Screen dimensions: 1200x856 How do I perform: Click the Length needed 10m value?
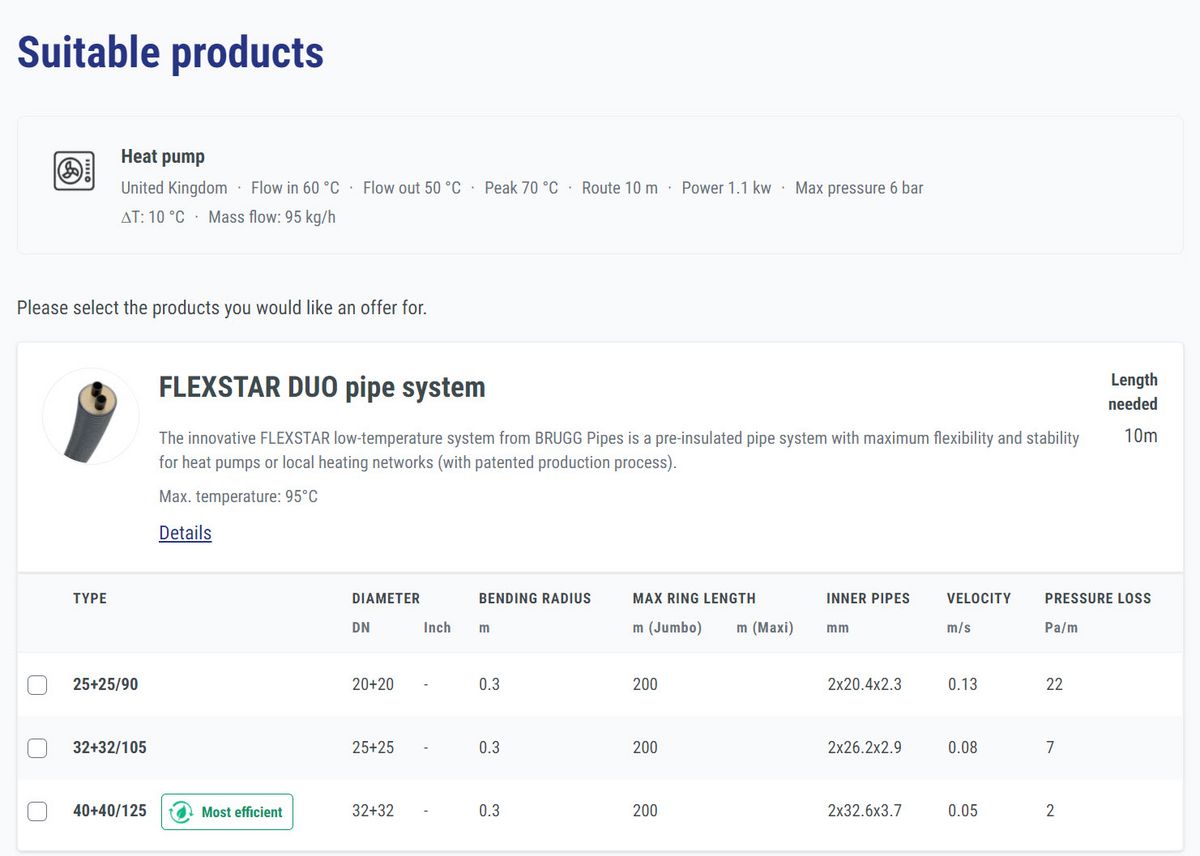point(1142,436)
